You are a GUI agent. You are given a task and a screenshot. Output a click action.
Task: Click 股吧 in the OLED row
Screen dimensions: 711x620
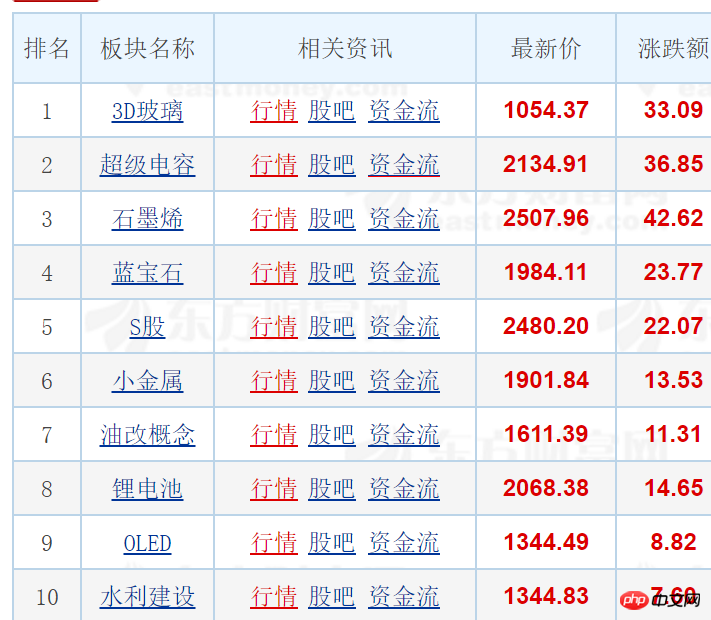[x=331, y=543]
